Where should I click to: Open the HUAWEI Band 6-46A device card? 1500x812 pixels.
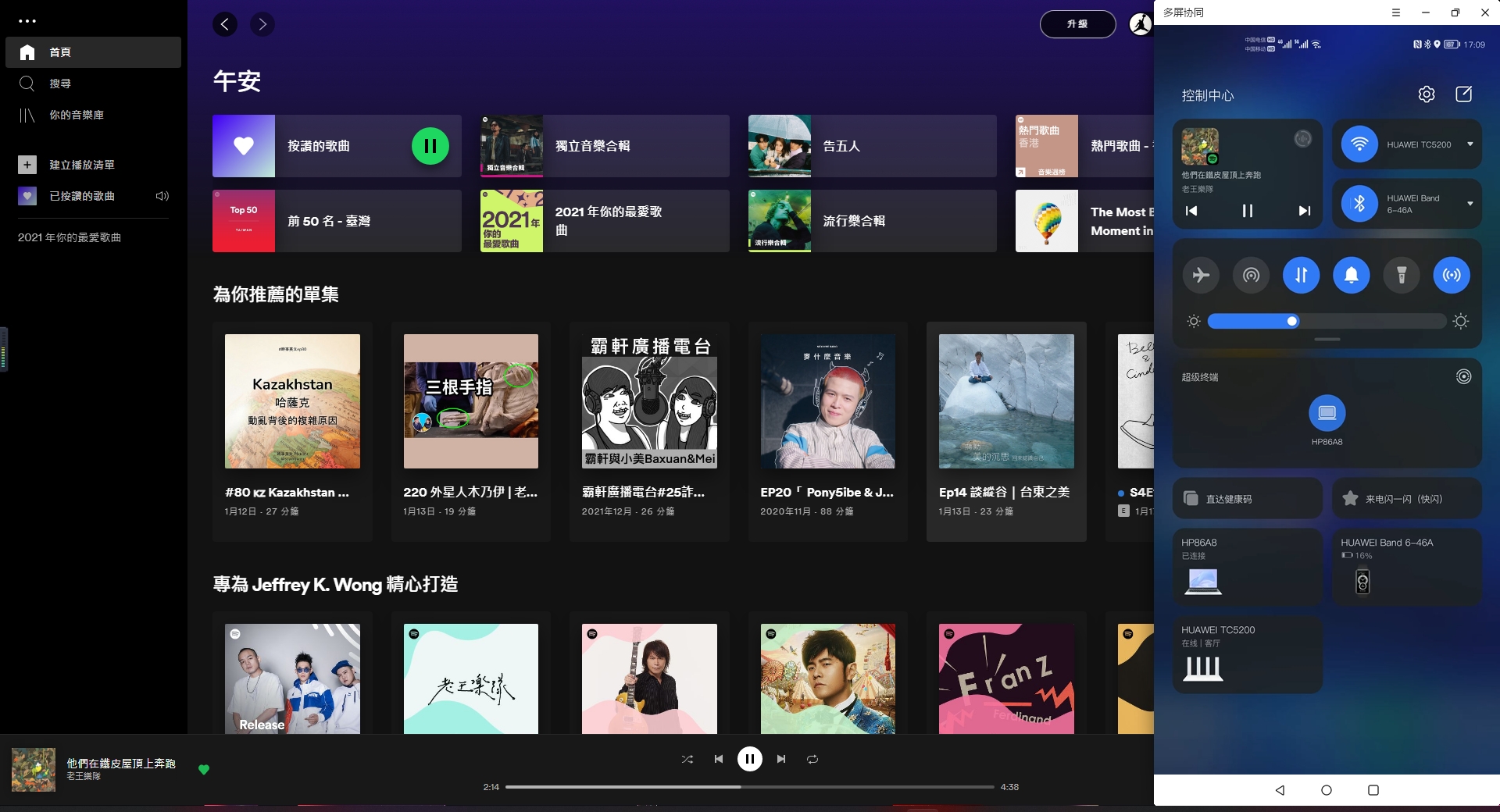click(1407, 567)
